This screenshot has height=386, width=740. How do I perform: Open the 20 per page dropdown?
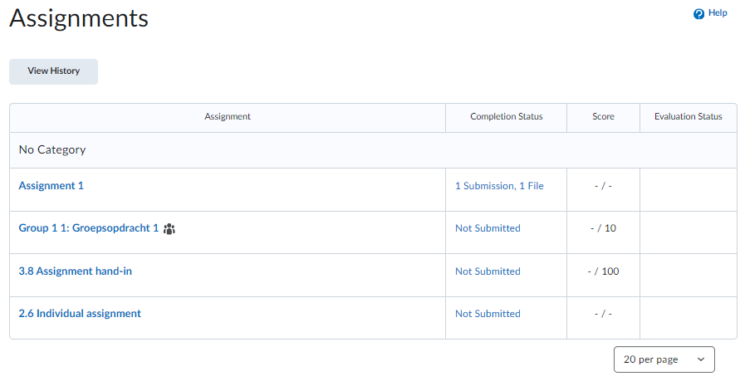pyautogui.click(x=664, y=360)
